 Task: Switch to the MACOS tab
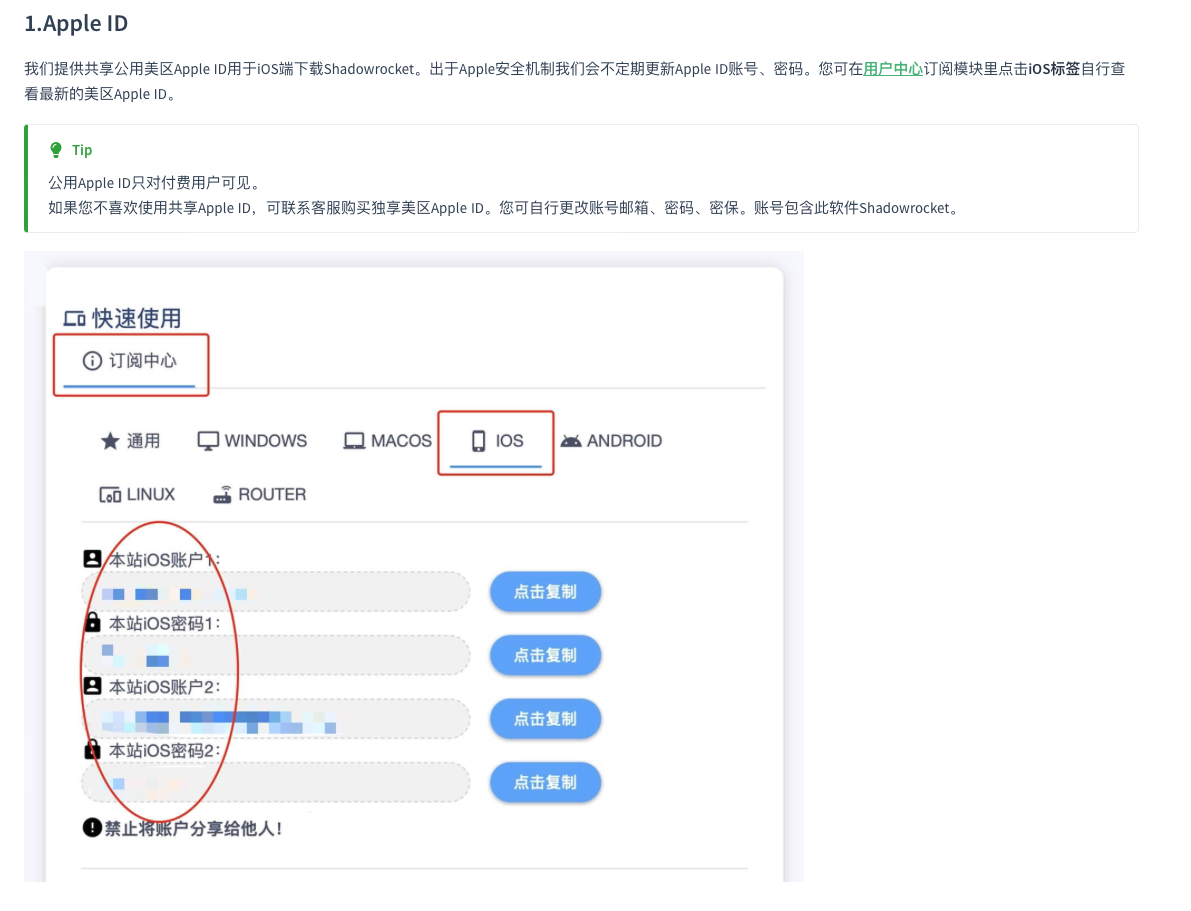click(388, 441)
